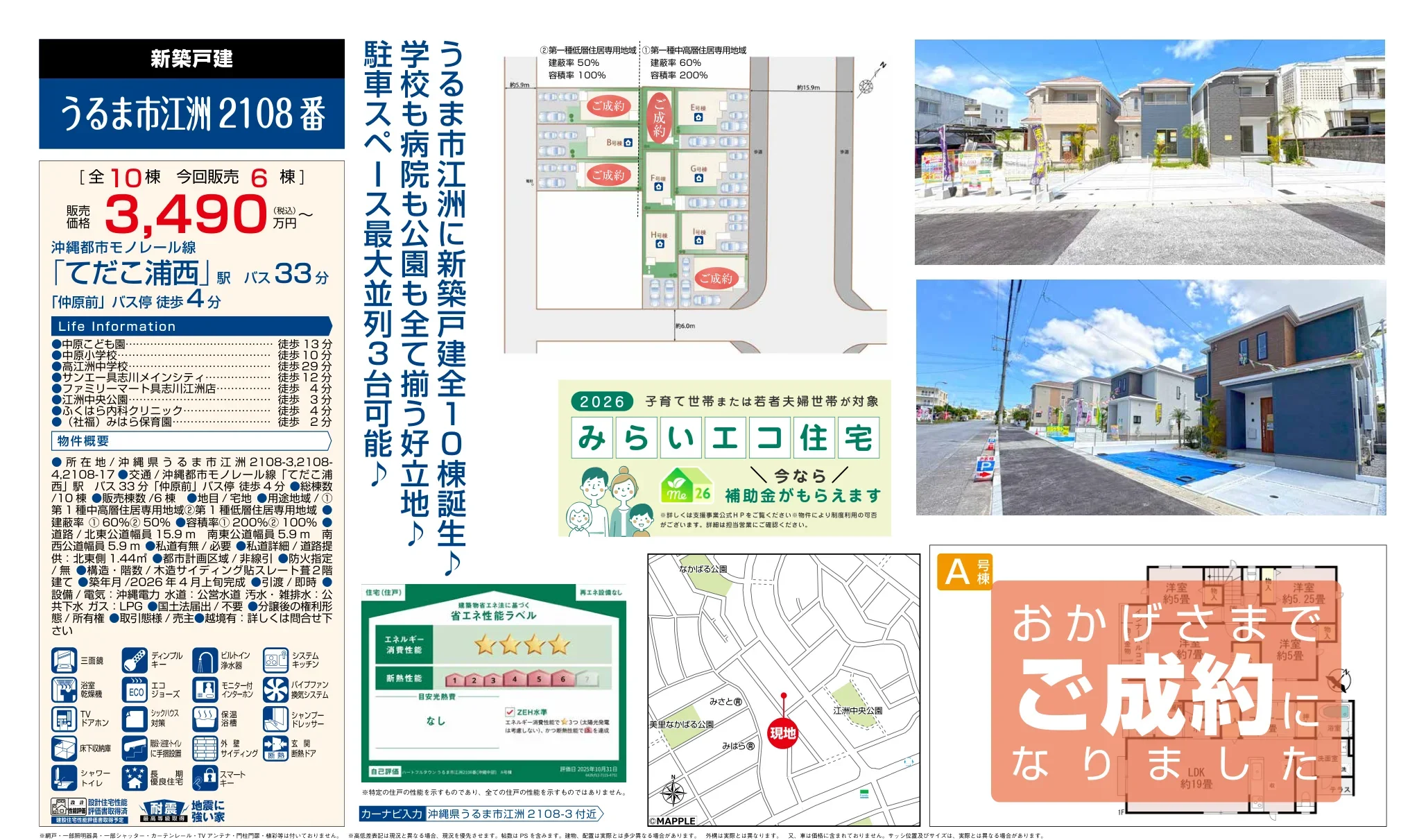1426x840 pixels.
Task: Click the 美里なかばる公園 label on the map
Action: tap(681, 724)
